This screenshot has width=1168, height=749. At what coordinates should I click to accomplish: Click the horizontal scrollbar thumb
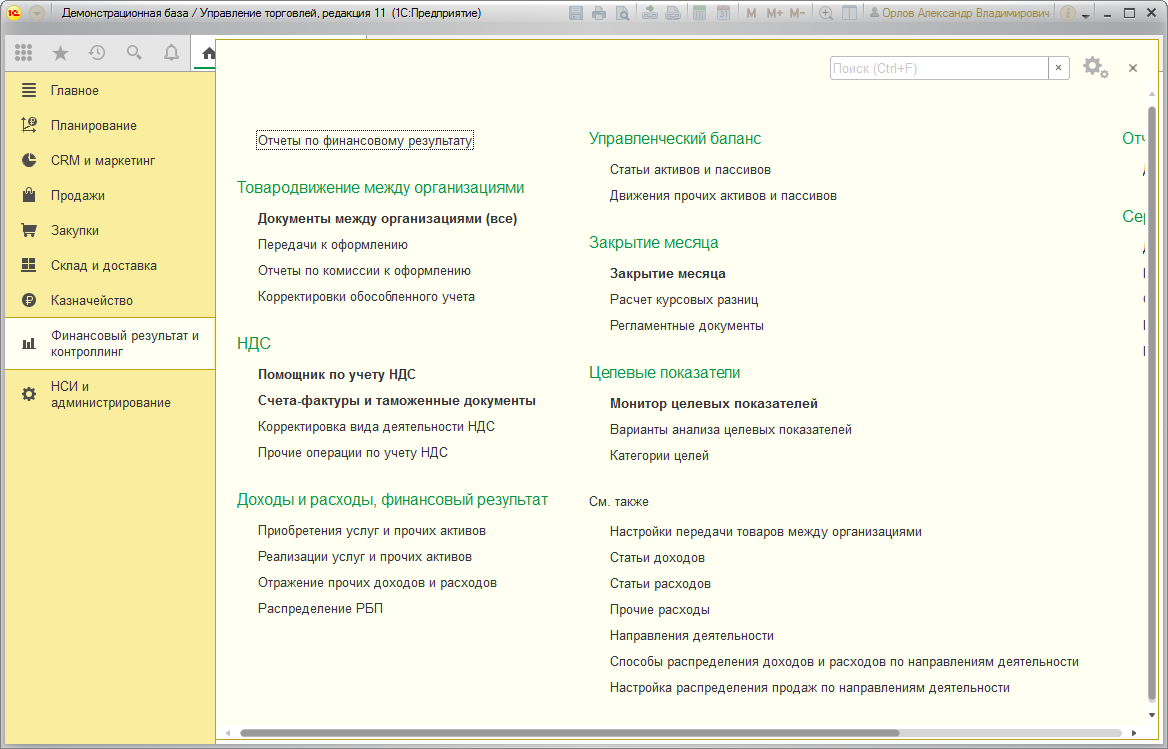570,733
